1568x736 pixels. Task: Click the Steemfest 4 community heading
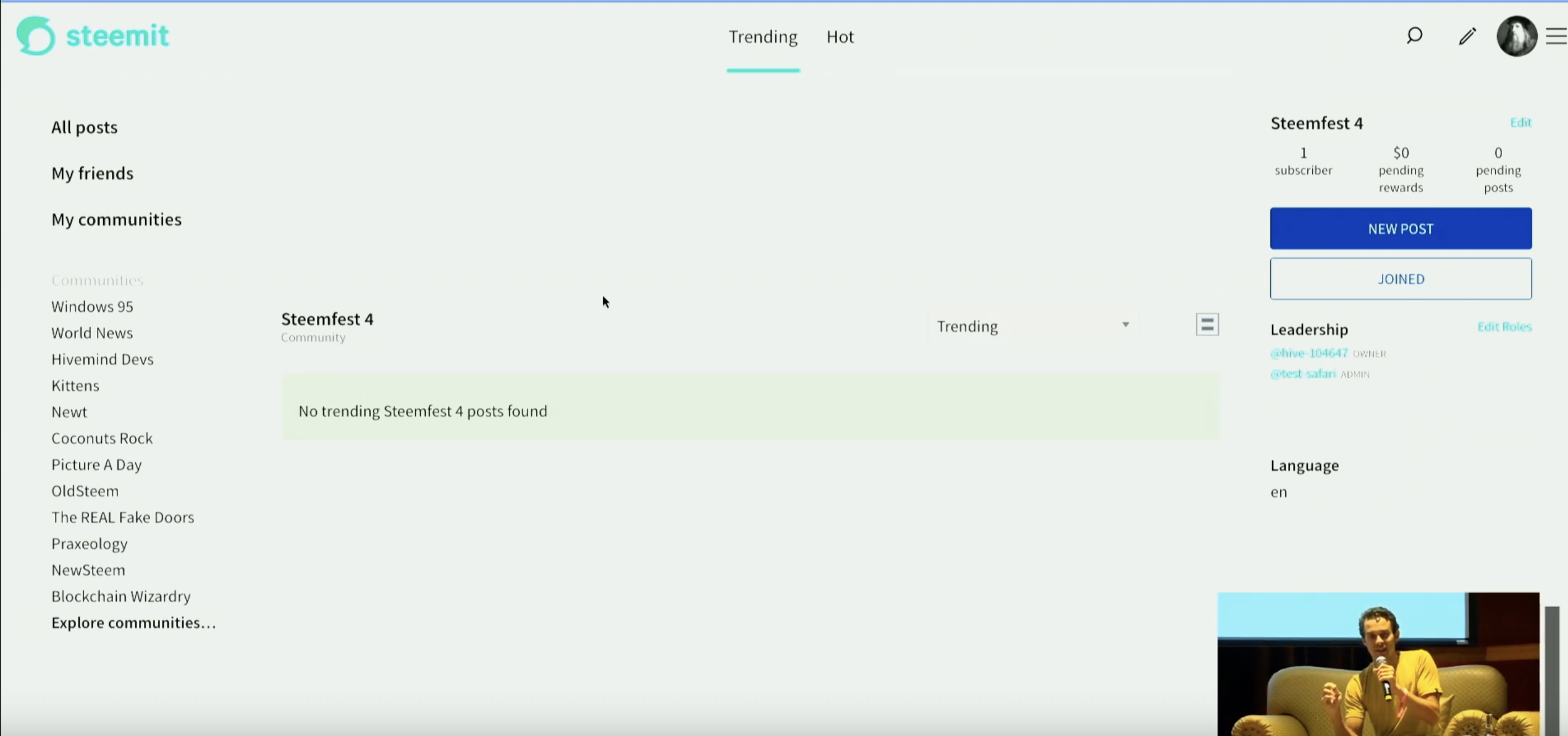click(x=327, y=319)
